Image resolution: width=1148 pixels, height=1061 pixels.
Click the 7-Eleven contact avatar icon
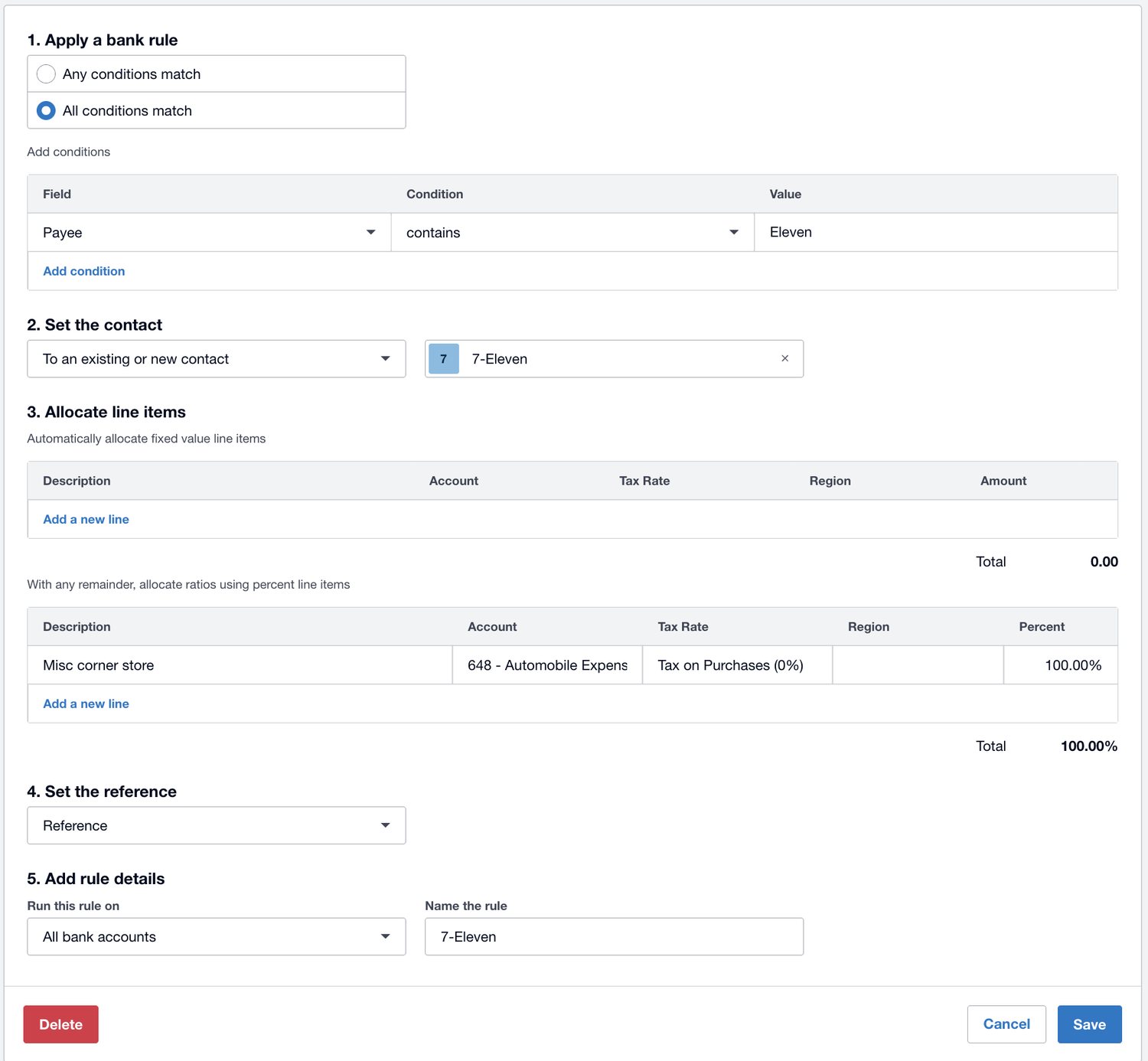click(444, 359)
